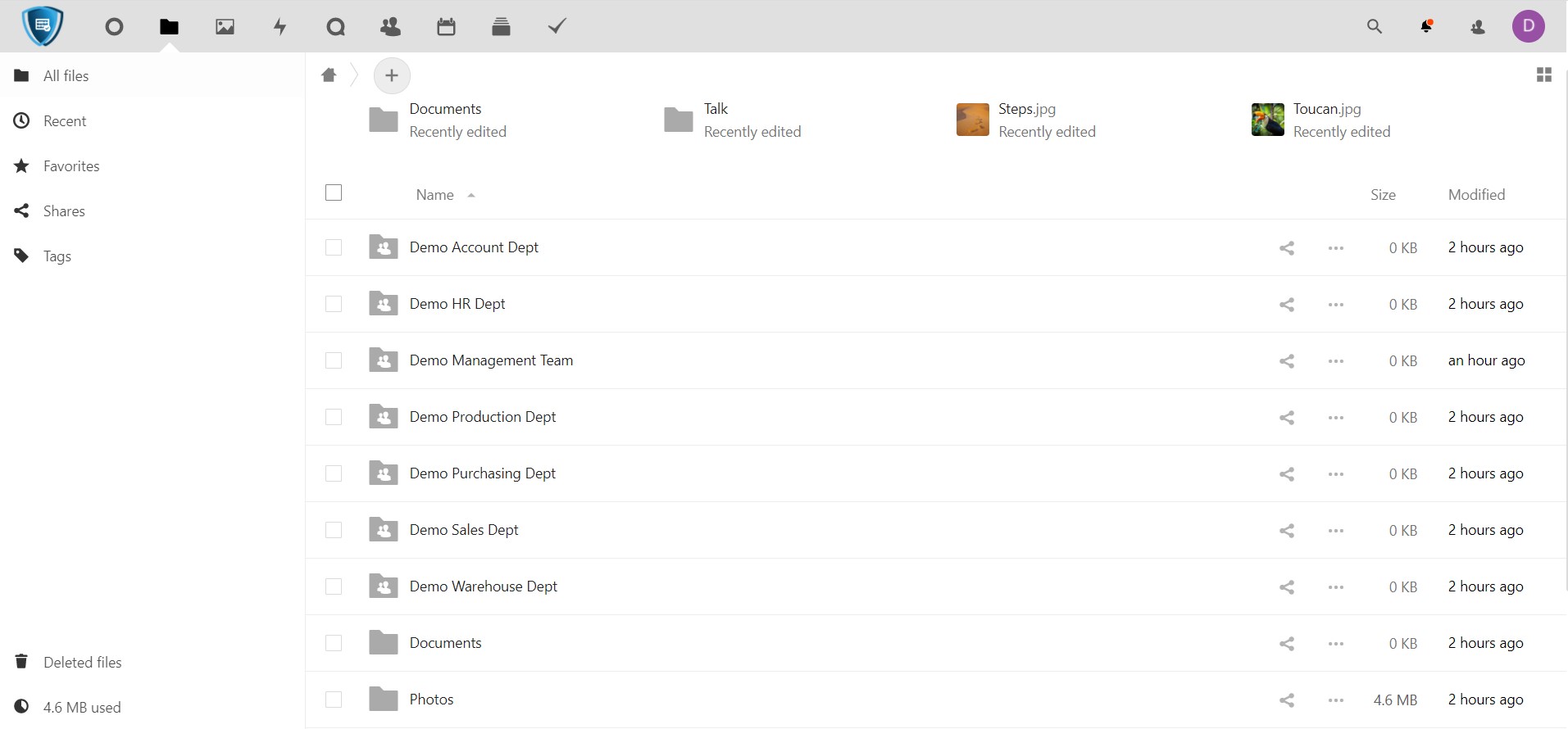Open the Activity lightning bolt icon
The height and width of the screenshot is (729, 1568).
(x=280, y=27)
